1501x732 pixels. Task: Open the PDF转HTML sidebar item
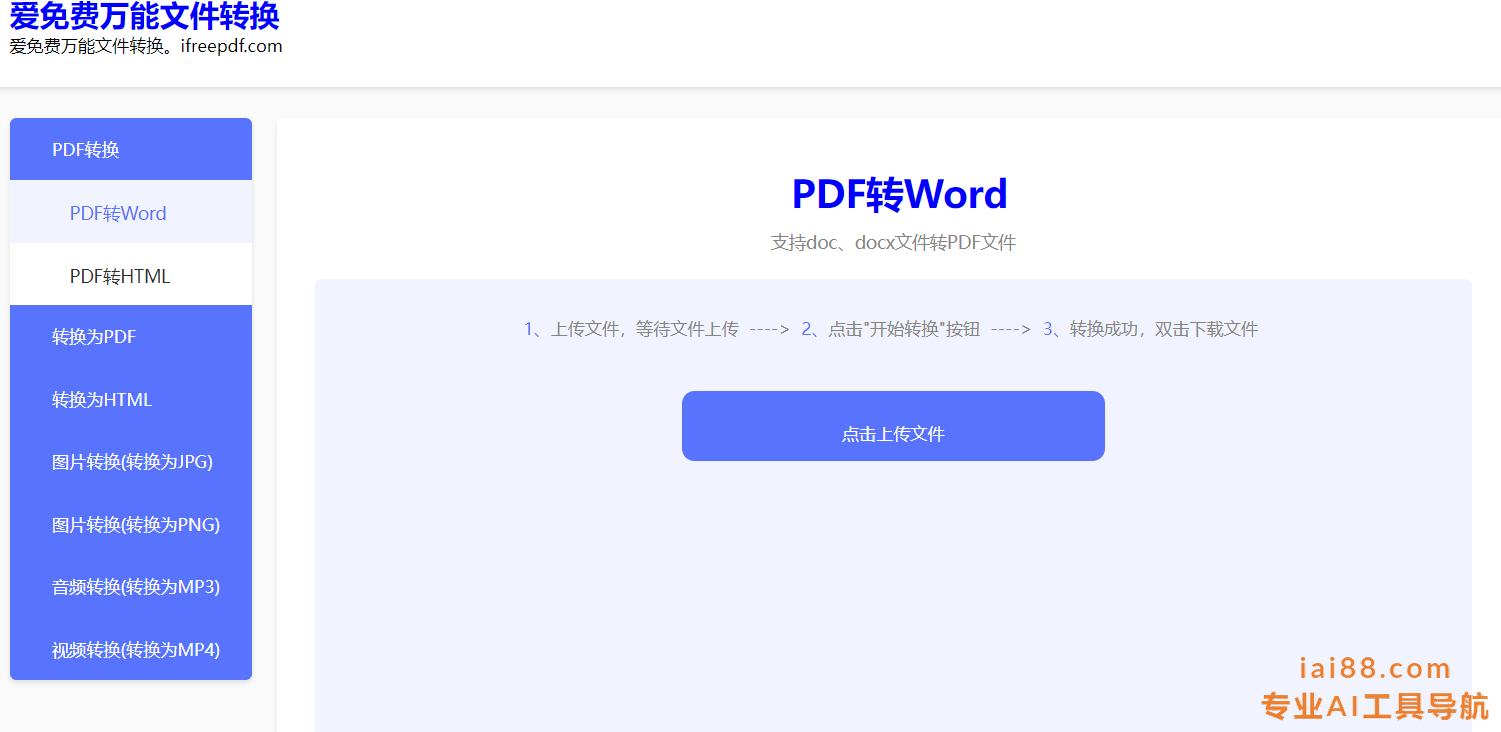(120, 276)
